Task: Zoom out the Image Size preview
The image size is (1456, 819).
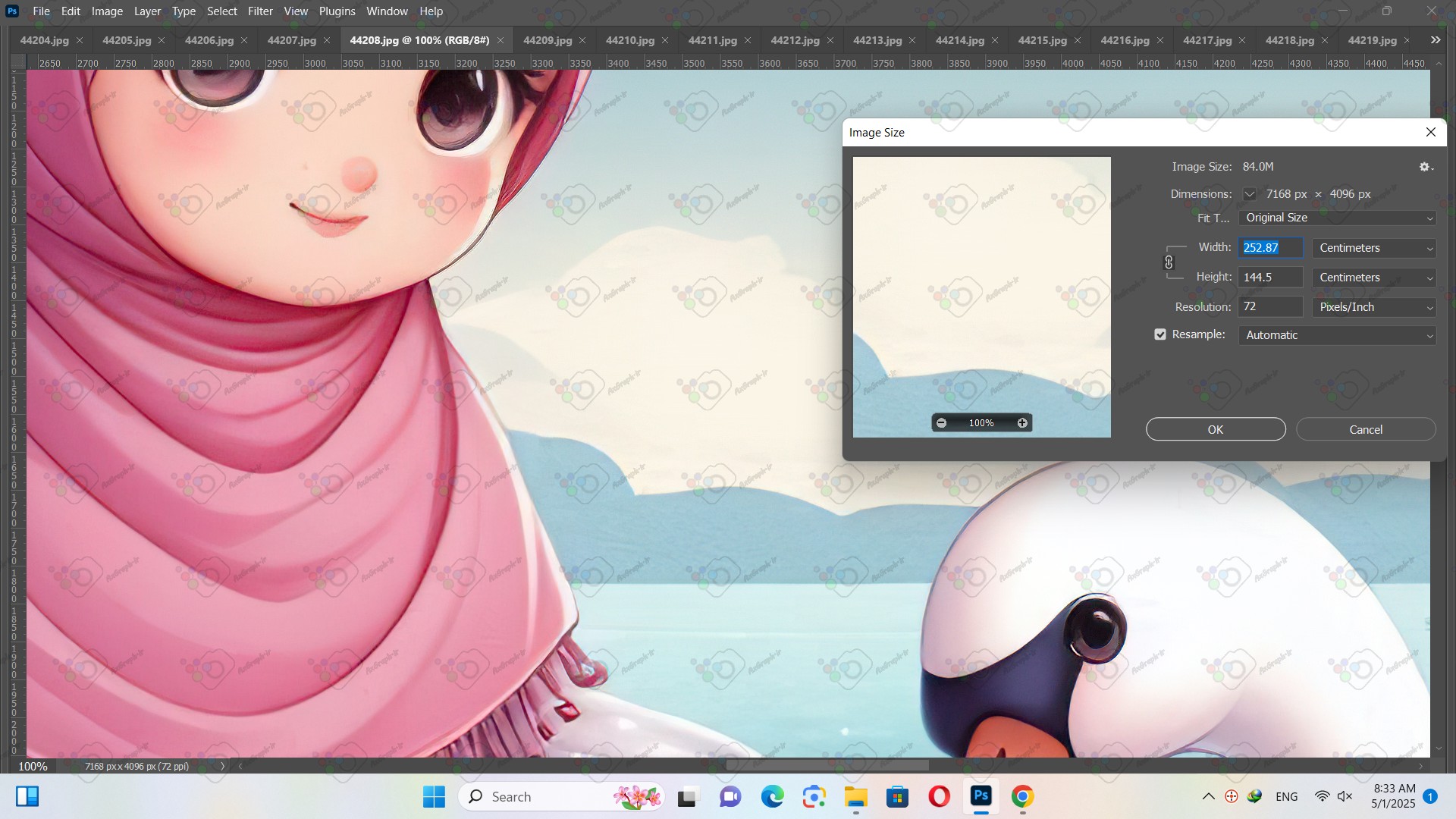Action: [941, 423]
